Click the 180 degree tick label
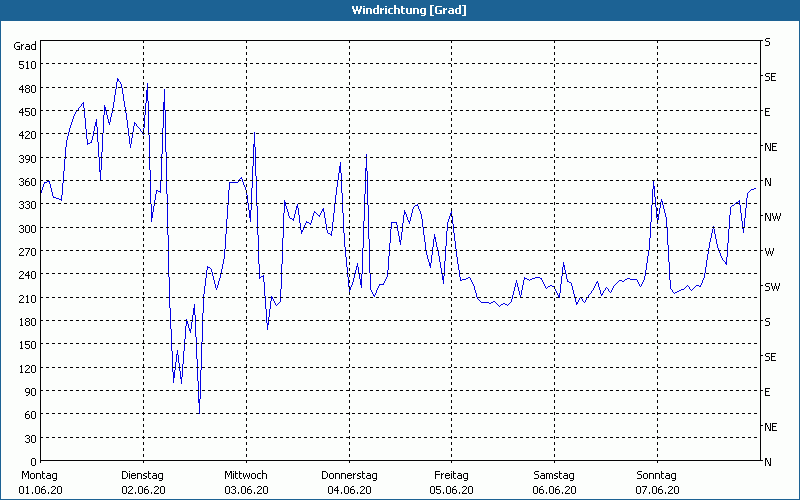The image size is (800, 500). [26, 322]
